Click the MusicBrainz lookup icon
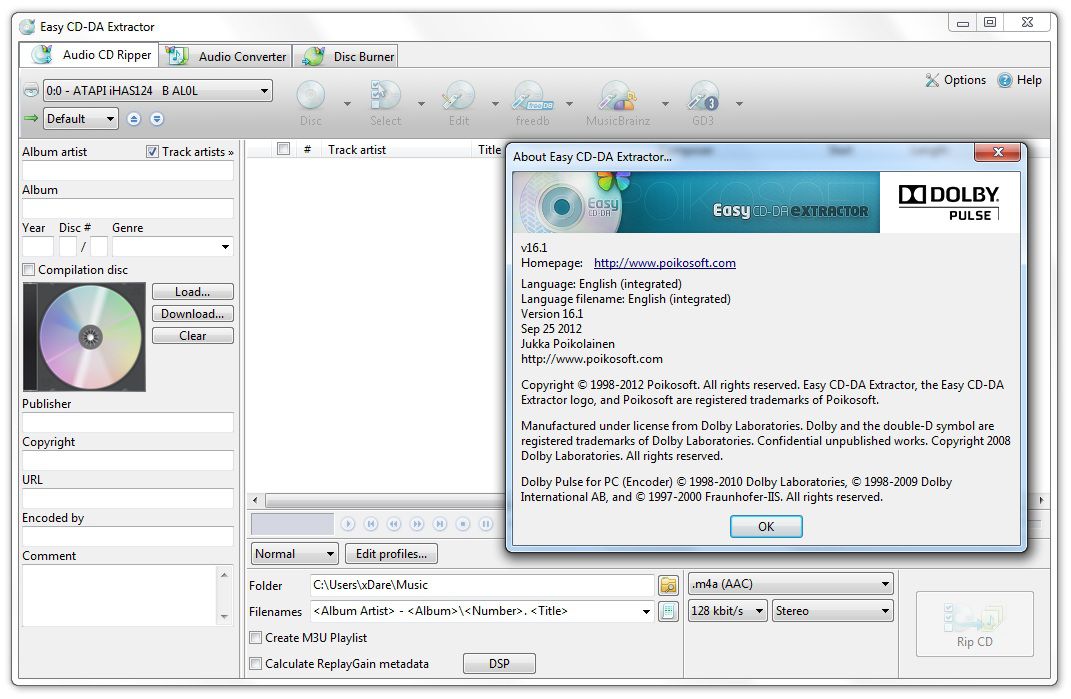The width and height of the screenshot is (1071, 699). (x=617, y=96)
